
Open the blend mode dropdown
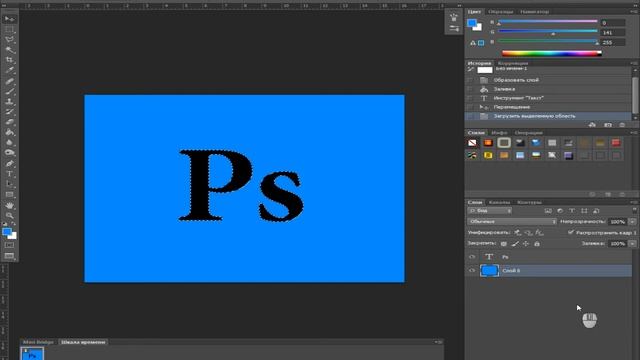pos(512,222)
